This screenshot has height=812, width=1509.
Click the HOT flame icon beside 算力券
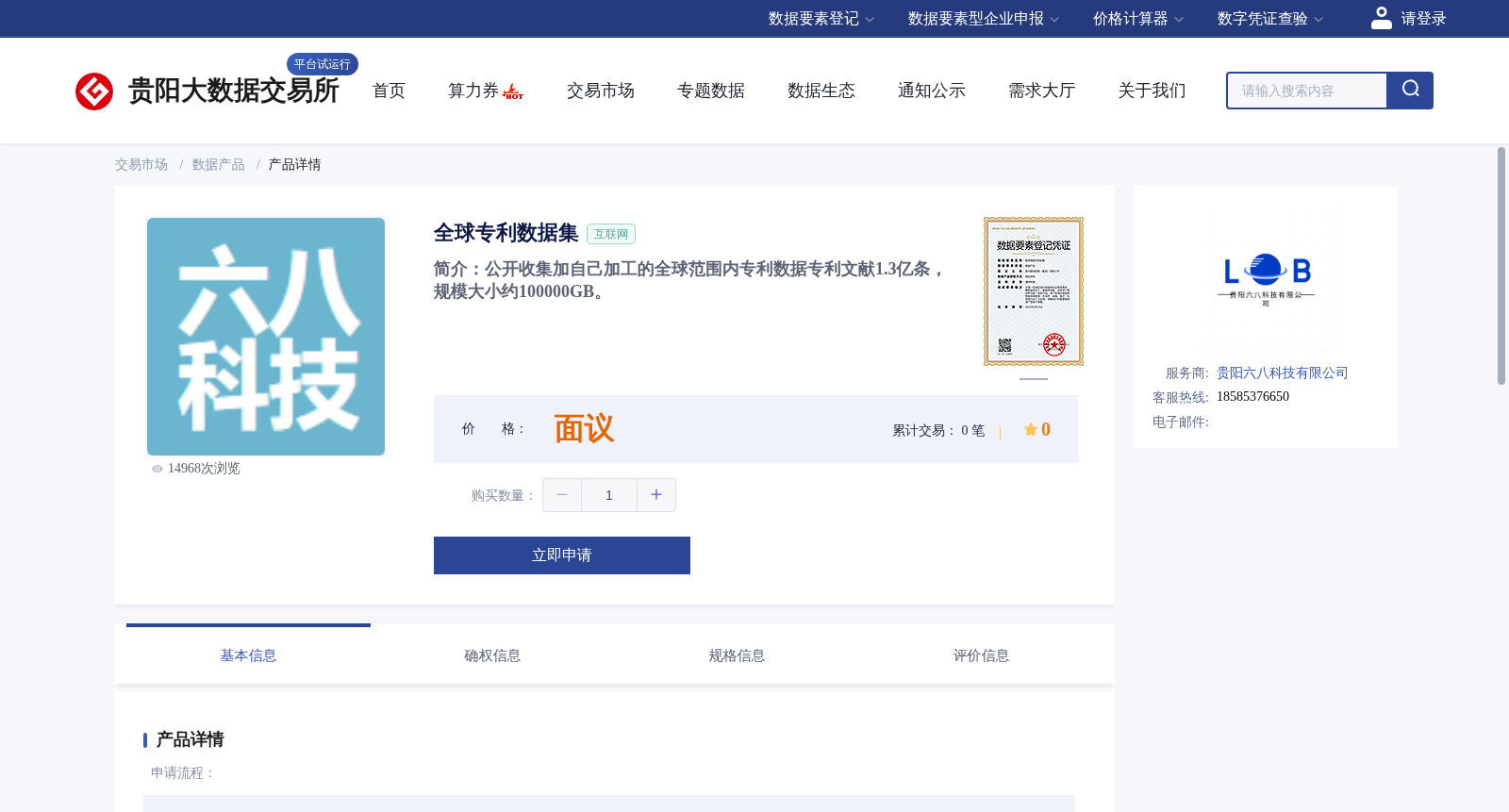coord(513,91)
